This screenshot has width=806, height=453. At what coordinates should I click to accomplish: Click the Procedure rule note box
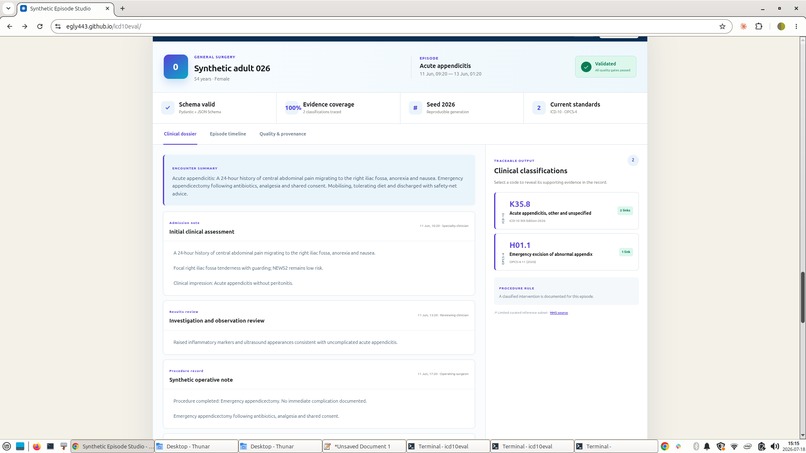(566, 292)
